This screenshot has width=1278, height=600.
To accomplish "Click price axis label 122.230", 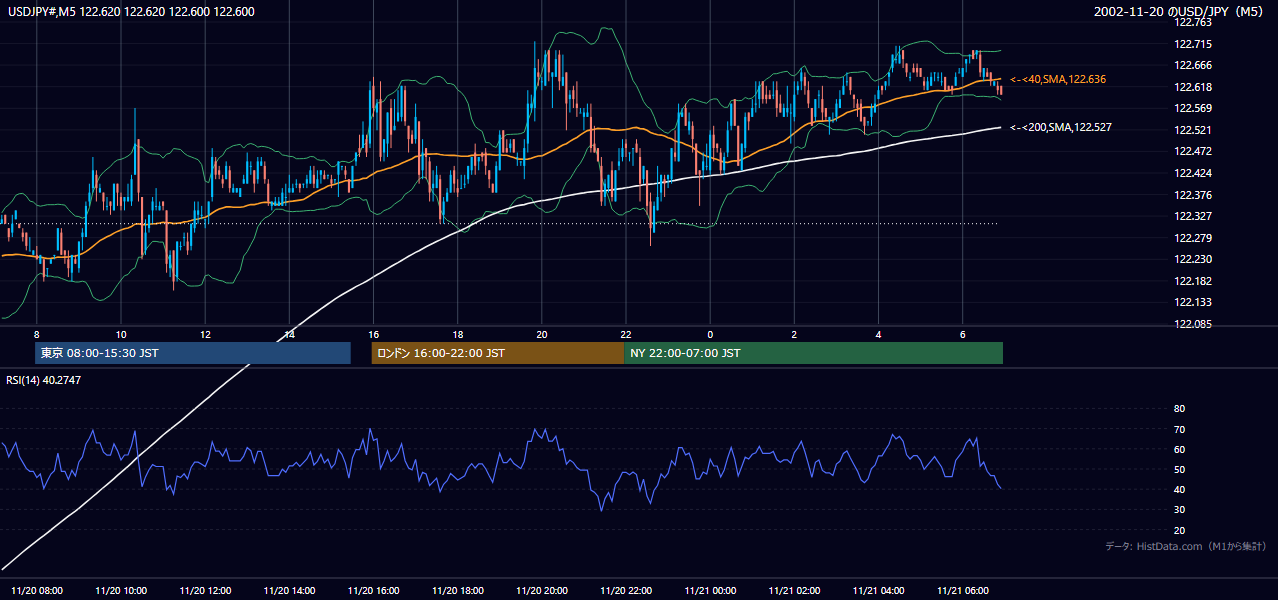I will [1192, 259].
